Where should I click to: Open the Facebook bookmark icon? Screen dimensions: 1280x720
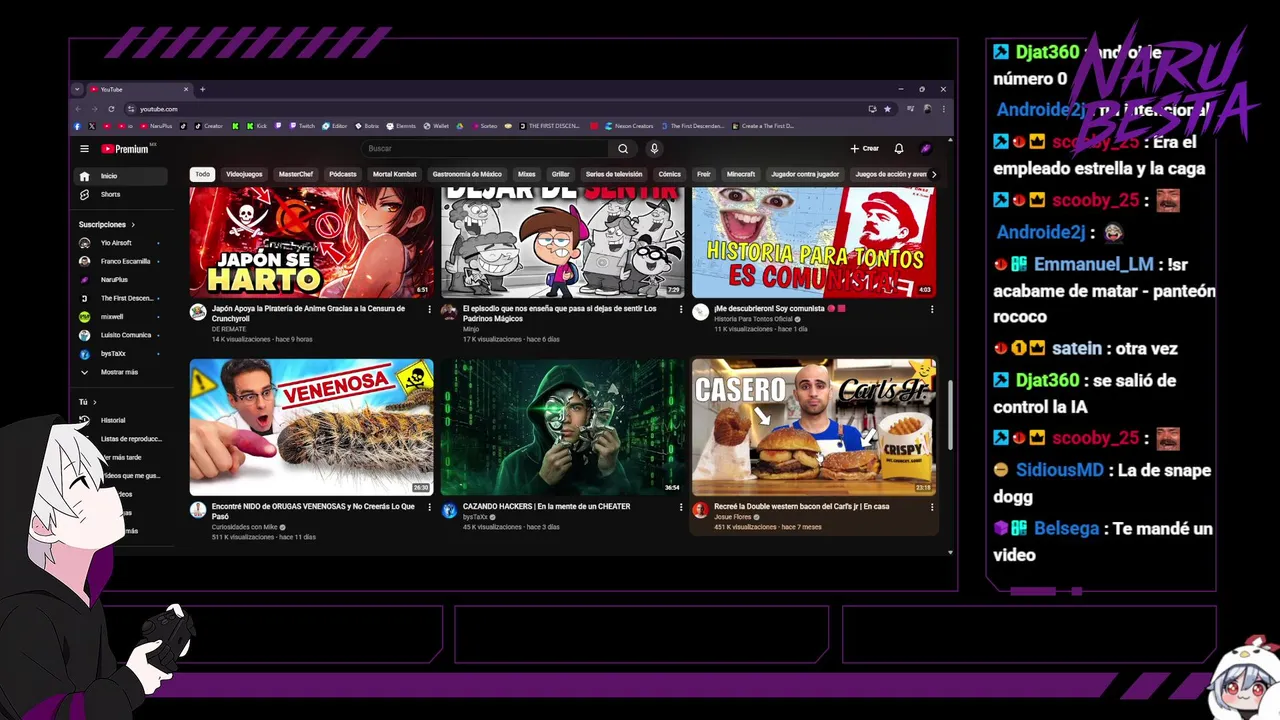[x=77, y=126]
